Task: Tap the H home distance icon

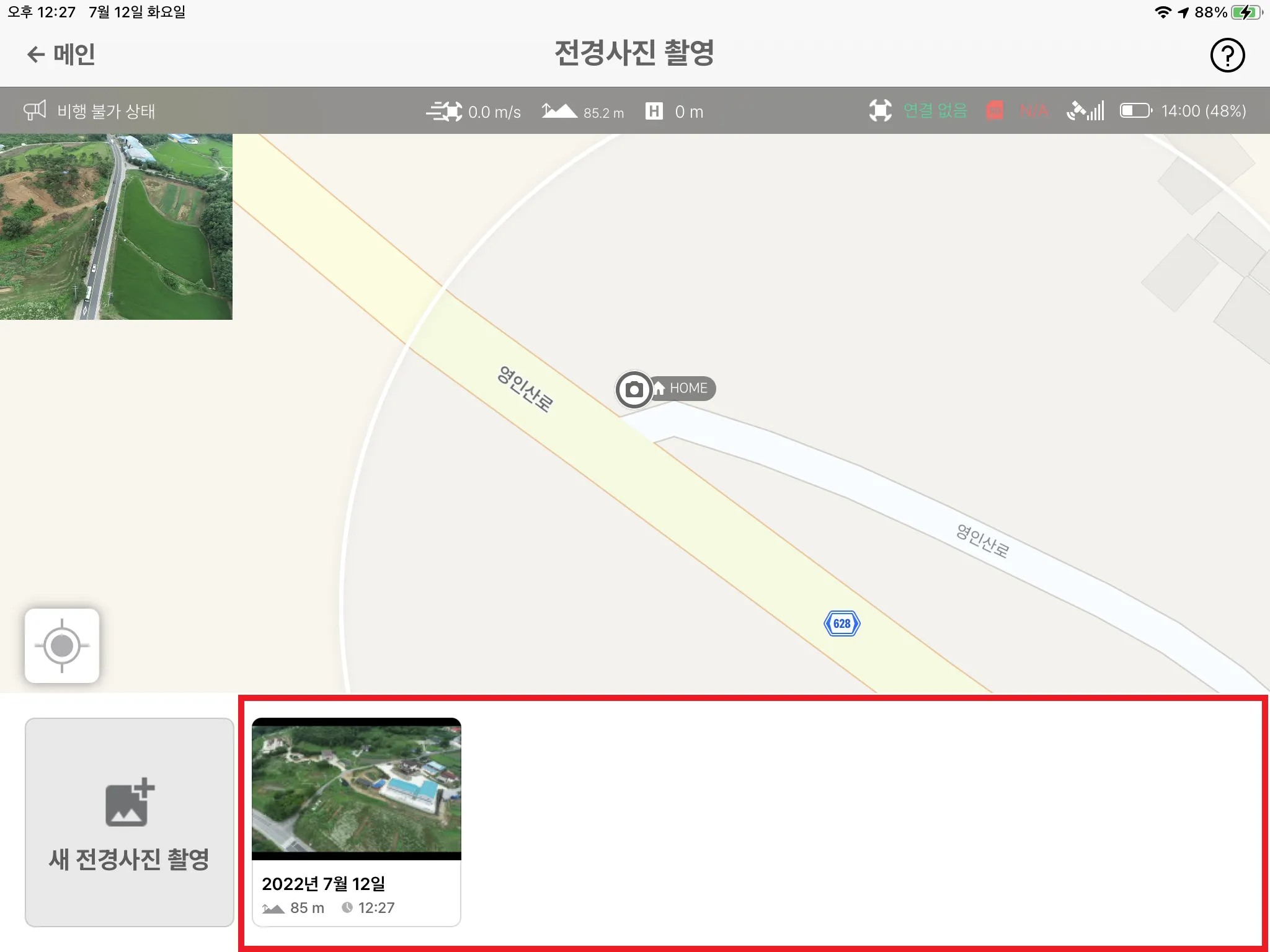Action: click(x=654, y=111)
